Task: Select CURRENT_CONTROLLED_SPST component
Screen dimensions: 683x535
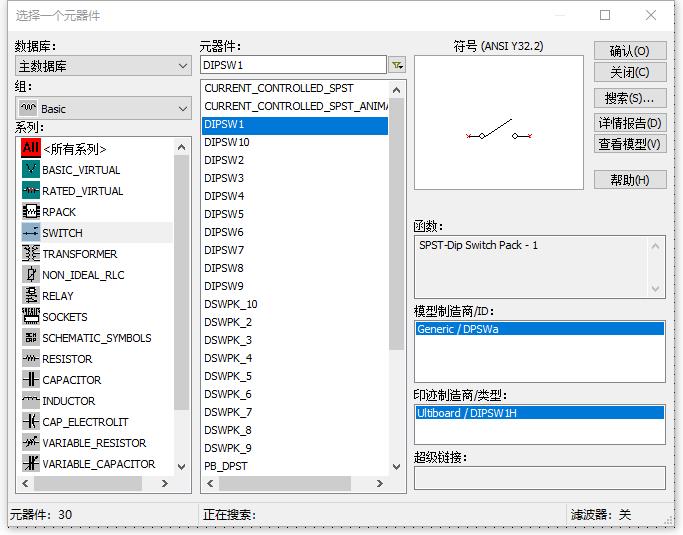Action: (x=295, y=88)
